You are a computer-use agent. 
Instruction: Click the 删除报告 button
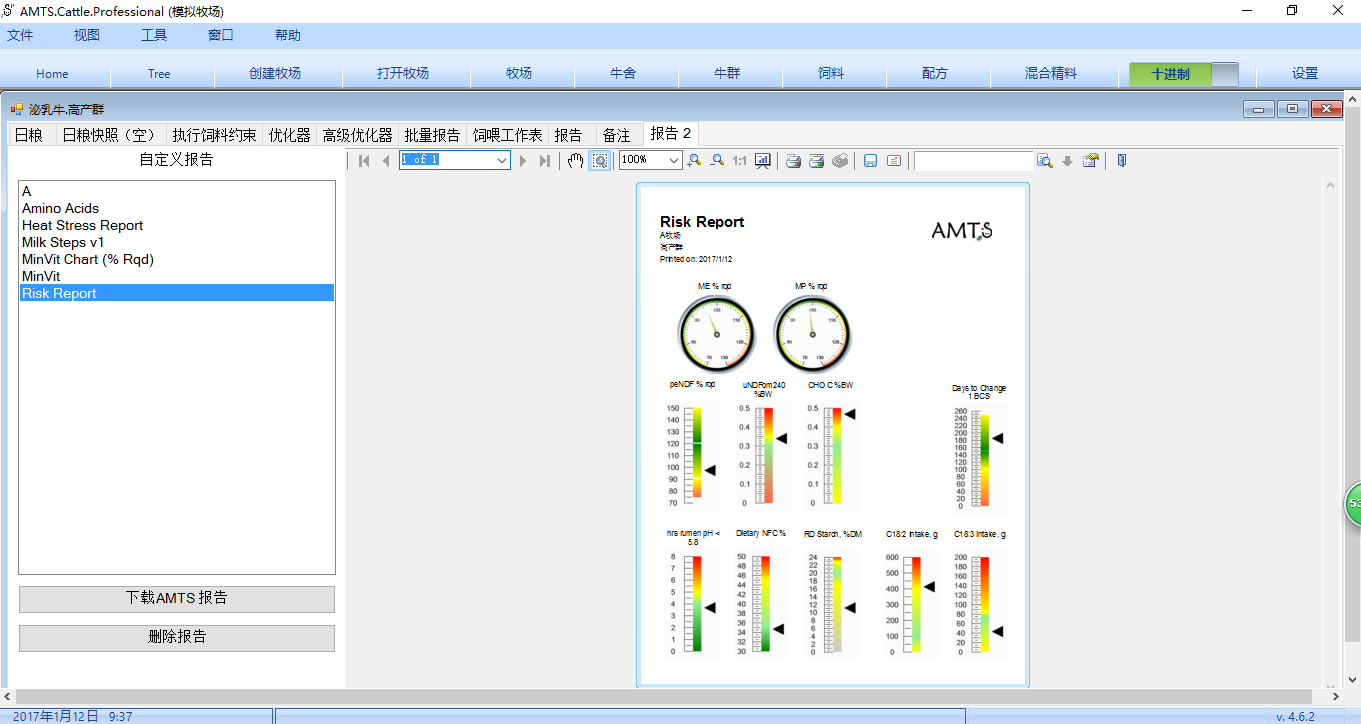tap(177, 637)
